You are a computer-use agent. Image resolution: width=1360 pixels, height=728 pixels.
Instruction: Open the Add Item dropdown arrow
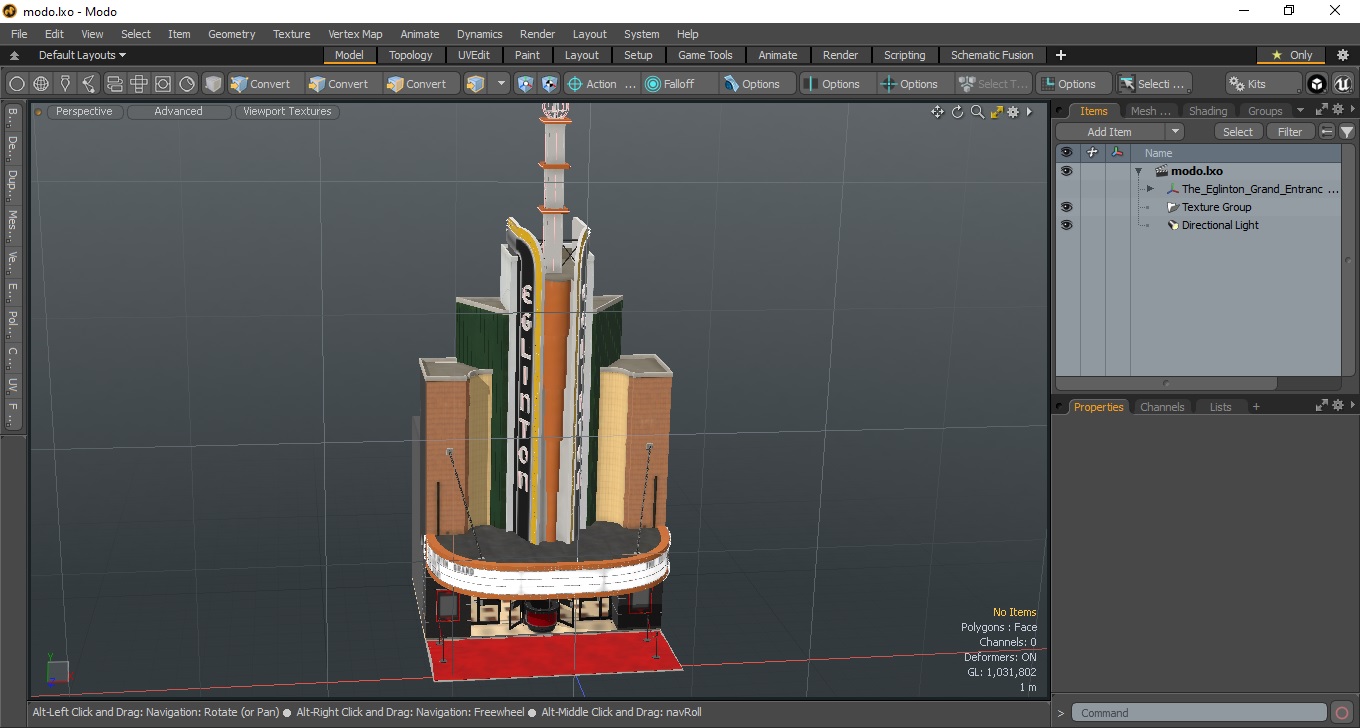[x=1175, y=132]
